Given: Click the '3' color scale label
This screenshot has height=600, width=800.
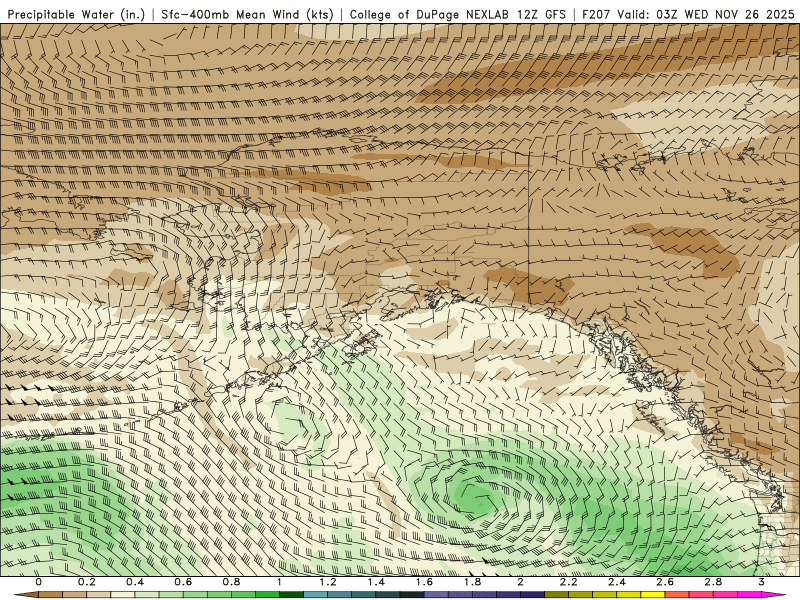Looking at the screenshot, I should click(761, 582).
